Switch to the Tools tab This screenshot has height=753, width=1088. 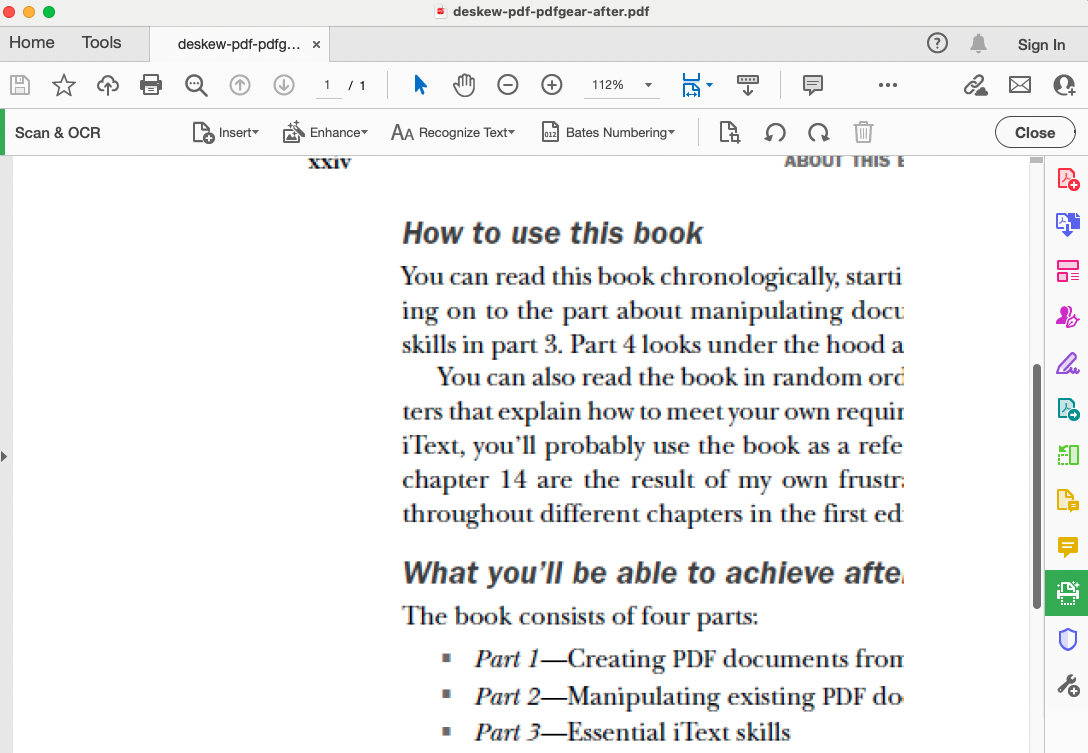point(101,42)
